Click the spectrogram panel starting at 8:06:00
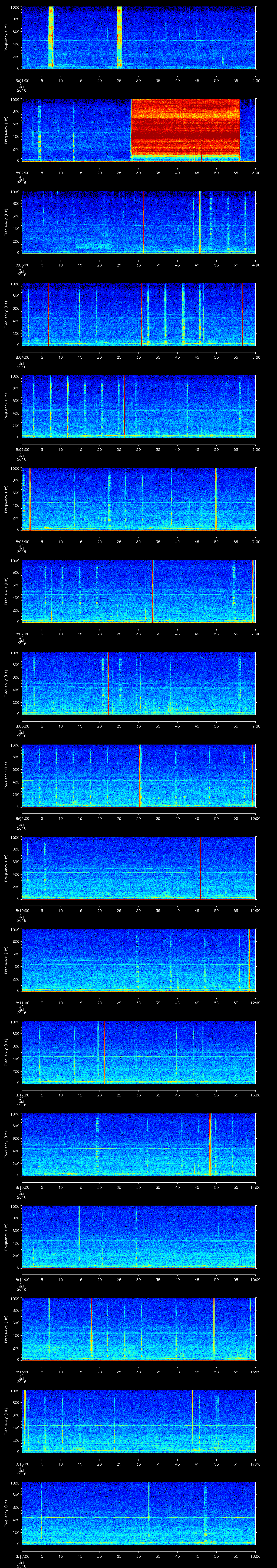 (x=139, y=499)
